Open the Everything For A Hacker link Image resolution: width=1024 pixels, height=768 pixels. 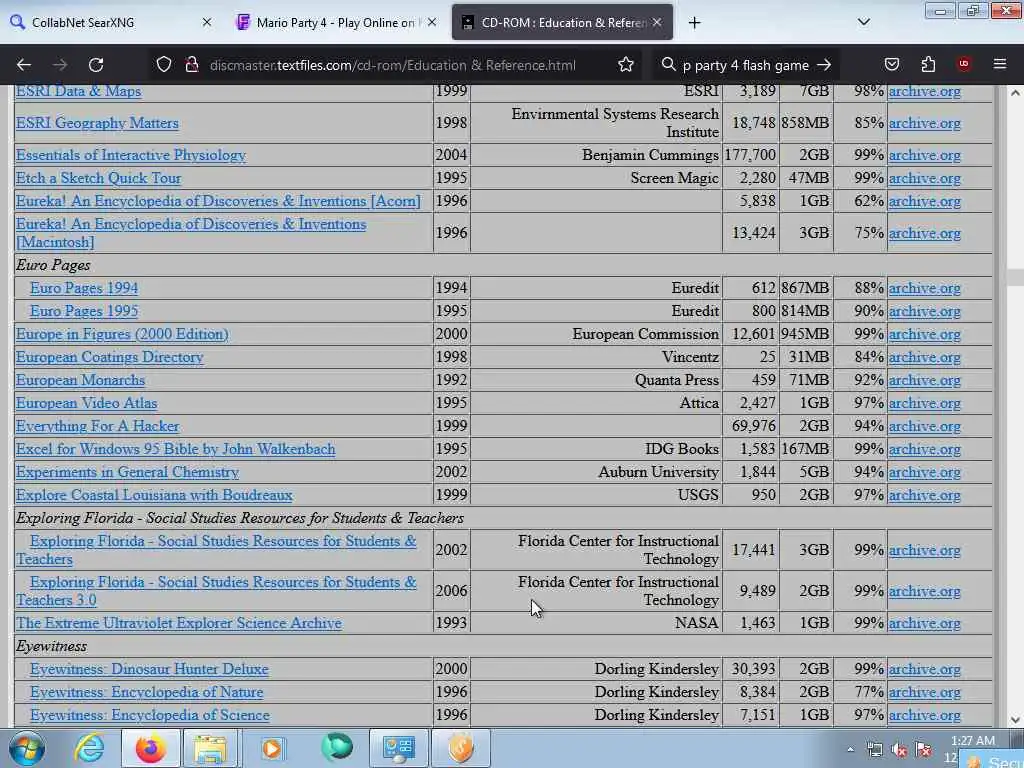coord(97,426)
